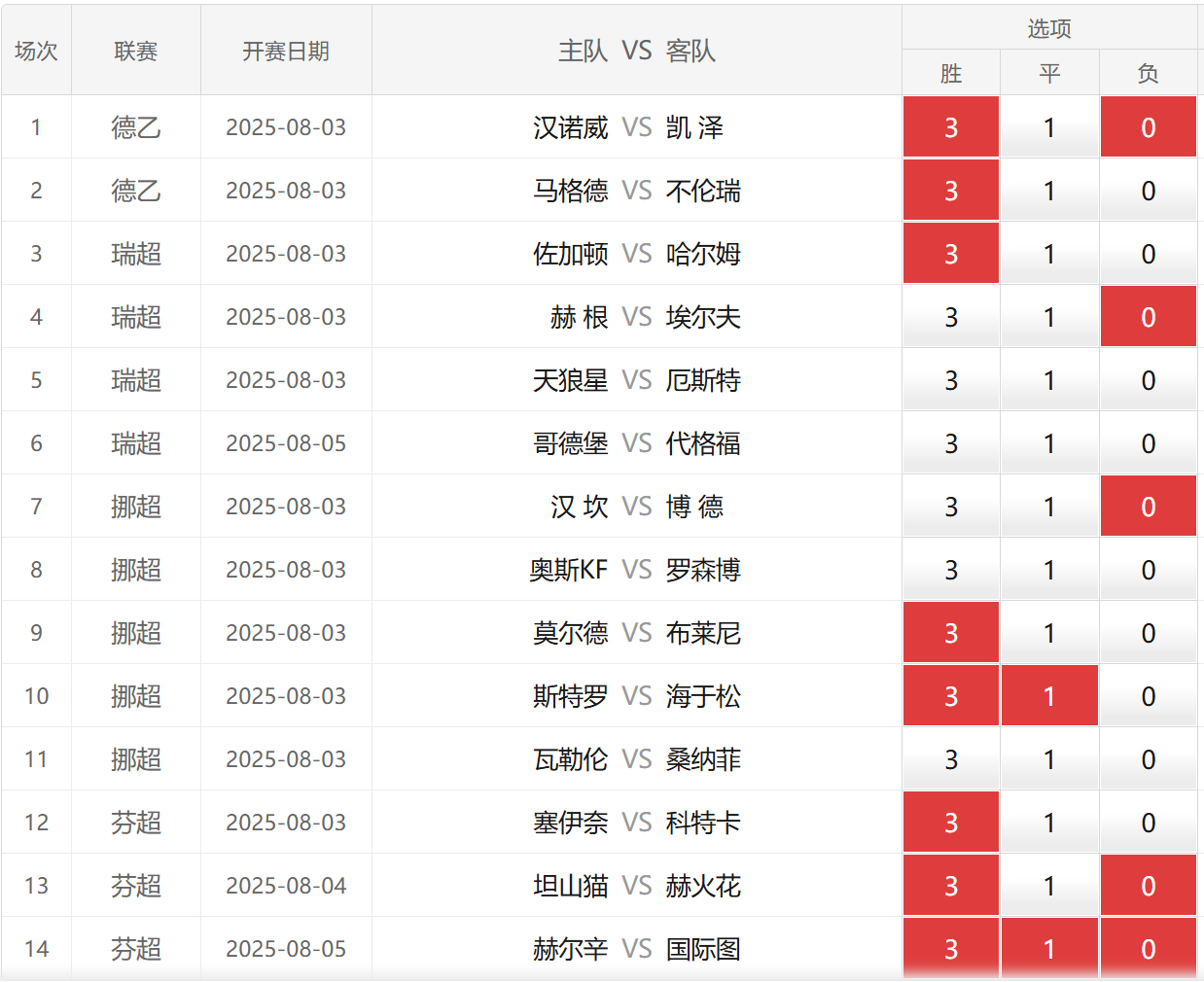Click match text 奥斯KF VS 罗森博
Image resolution: width=1204 pixels, height=982 pixels.
click(x=635, y=570)
